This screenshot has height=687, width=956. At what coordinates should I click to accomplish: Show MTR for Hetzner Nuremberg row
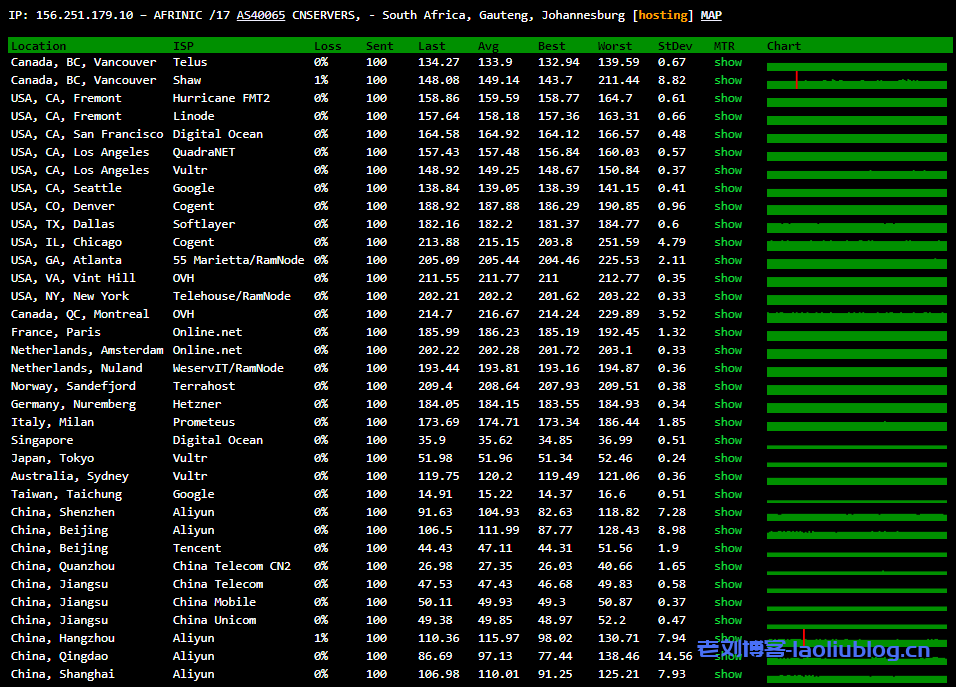pyautogui.click(x=728, y=404)
